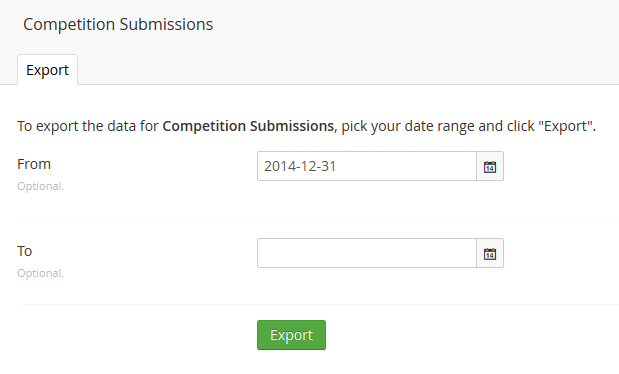619x374 pixels.
Task: Select the Competition Submissions page heading
Action: 118,24
